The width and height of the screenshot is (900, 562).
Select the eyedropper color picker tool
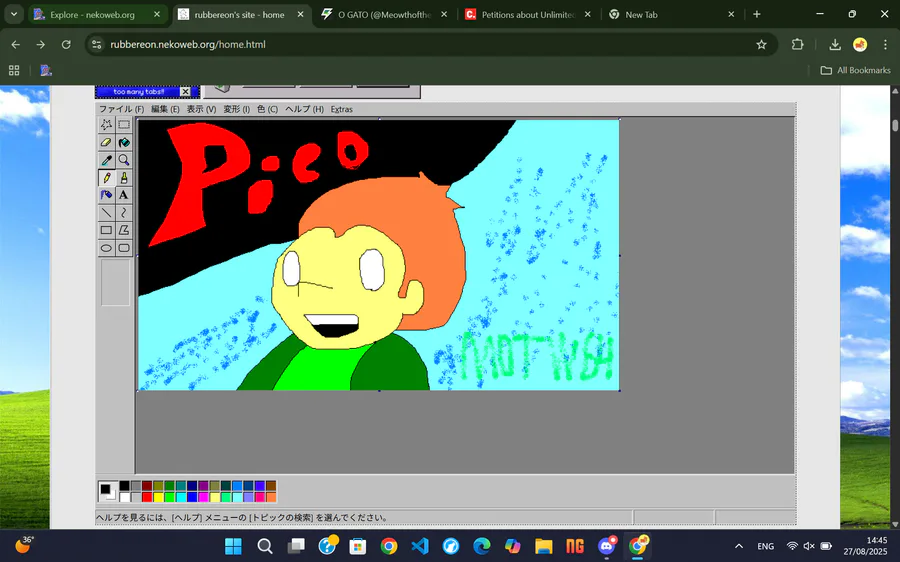point(106,160)
